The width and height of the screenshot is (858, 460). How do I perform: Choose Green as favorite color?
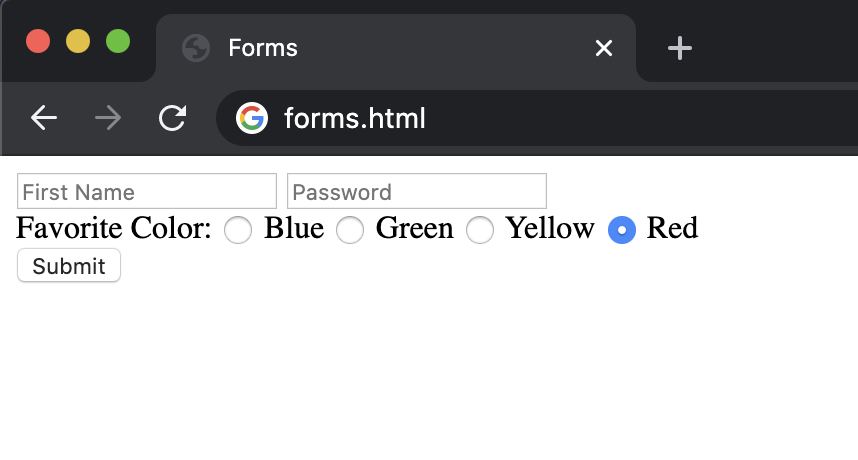350,230
